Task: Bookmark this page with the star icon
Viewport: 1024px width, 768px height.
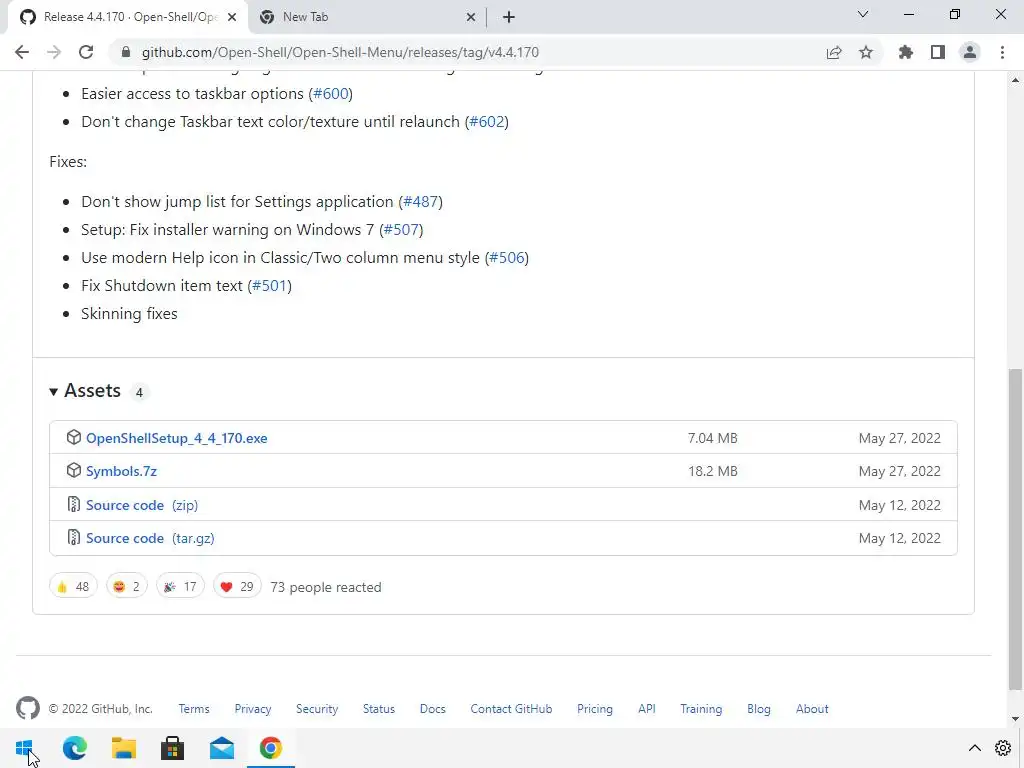Action: [x=866, y=52]
